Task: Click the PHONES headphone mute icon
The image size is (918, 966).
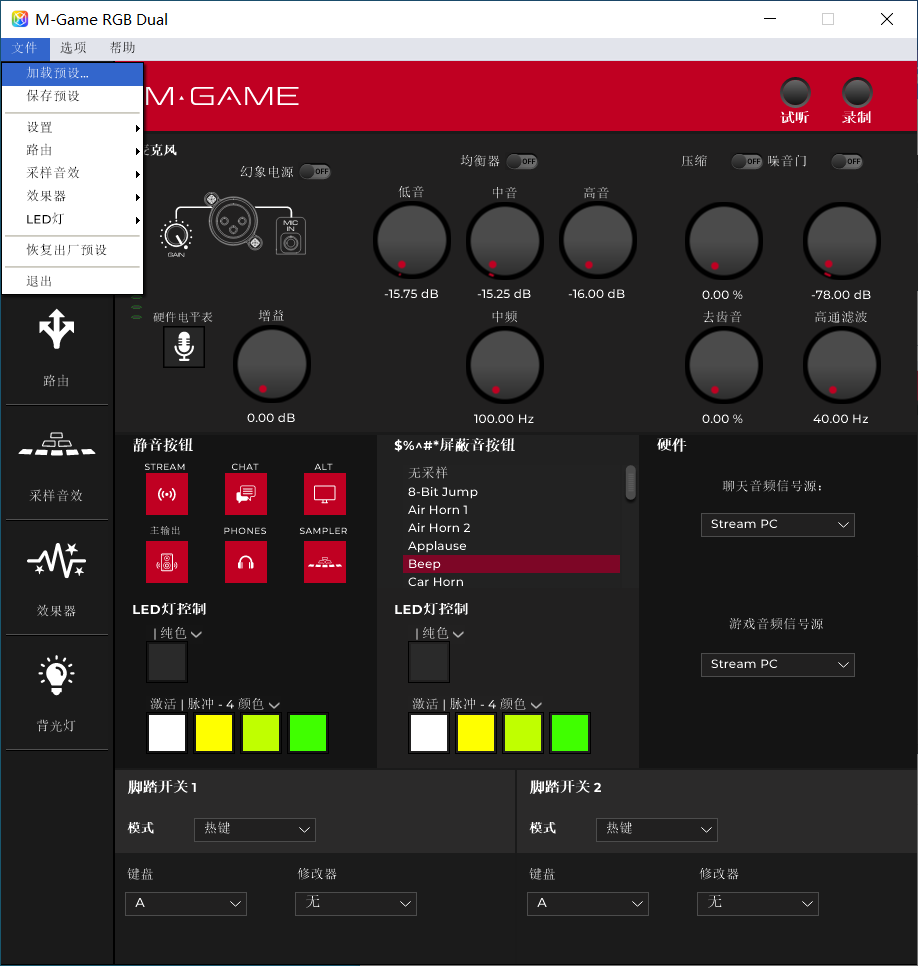Action: coord(246,562)
